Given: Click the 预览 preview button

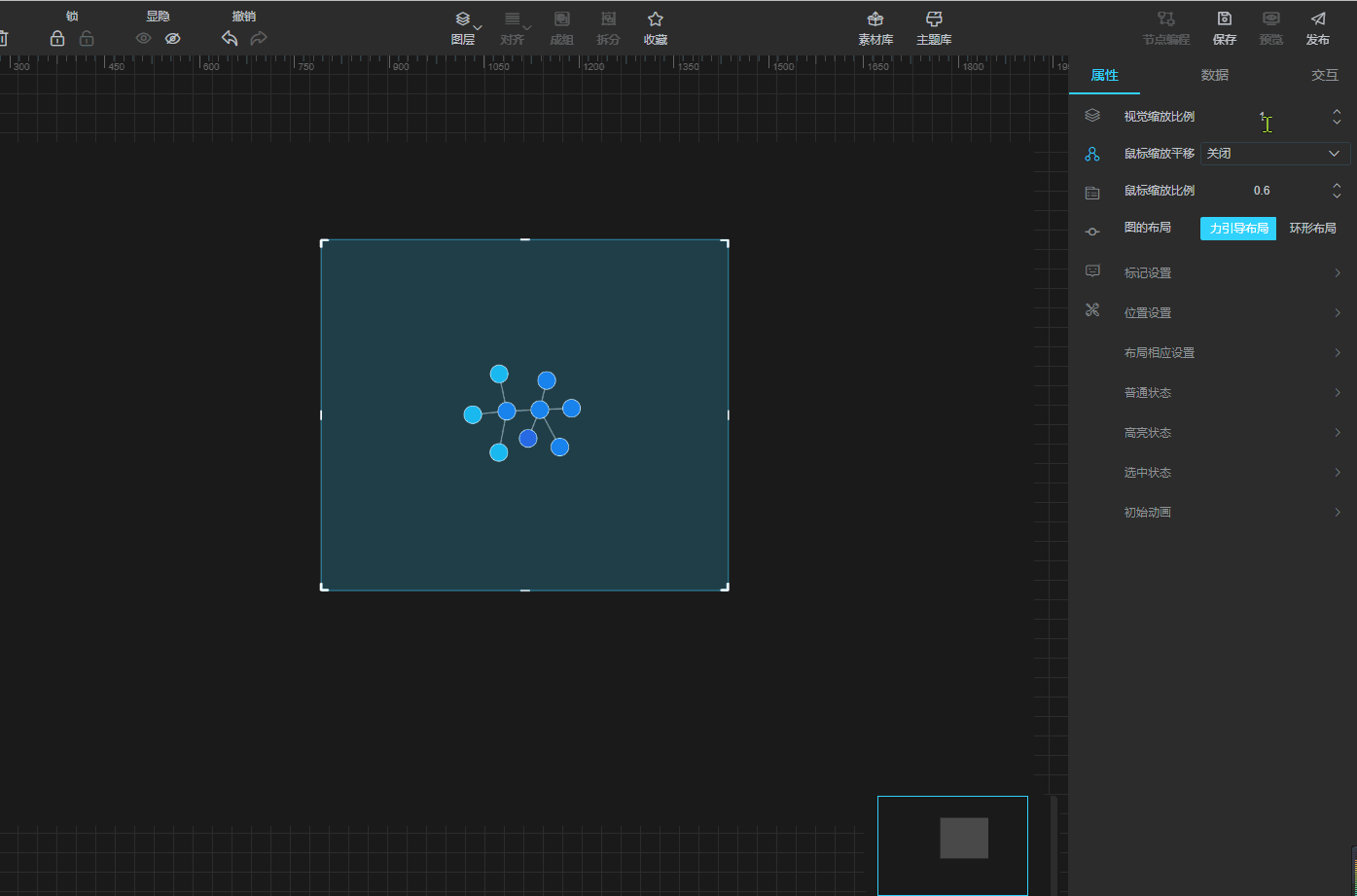Looking at the screenshot, I should [x=1271, y=29].
